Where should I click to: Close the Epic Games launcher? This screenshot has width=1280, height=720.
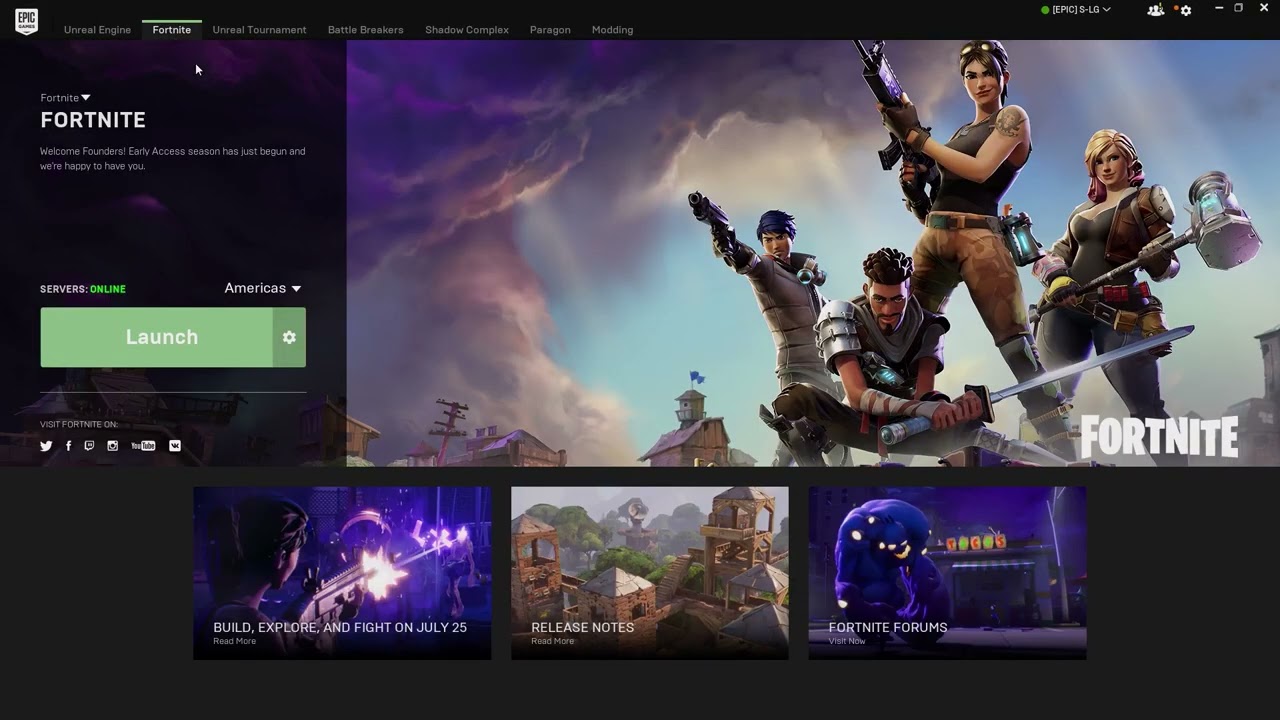1264,8
